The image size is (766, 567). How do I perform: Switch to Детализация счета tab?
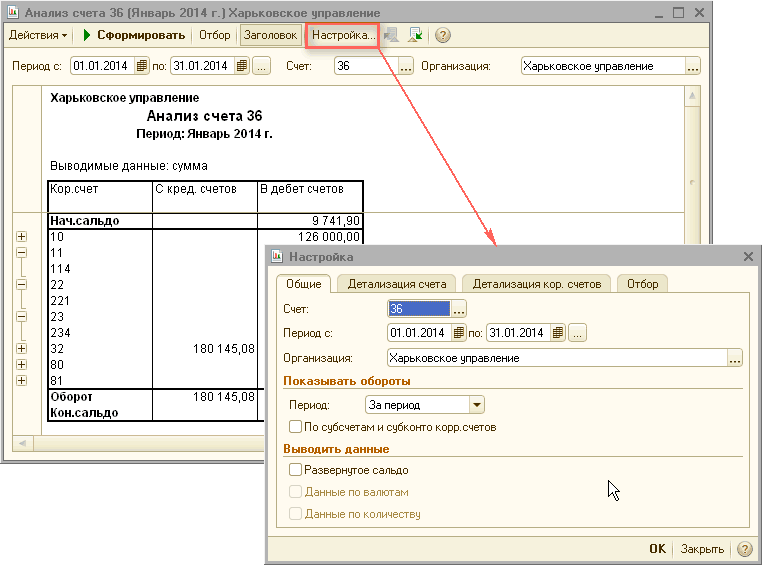397,284
